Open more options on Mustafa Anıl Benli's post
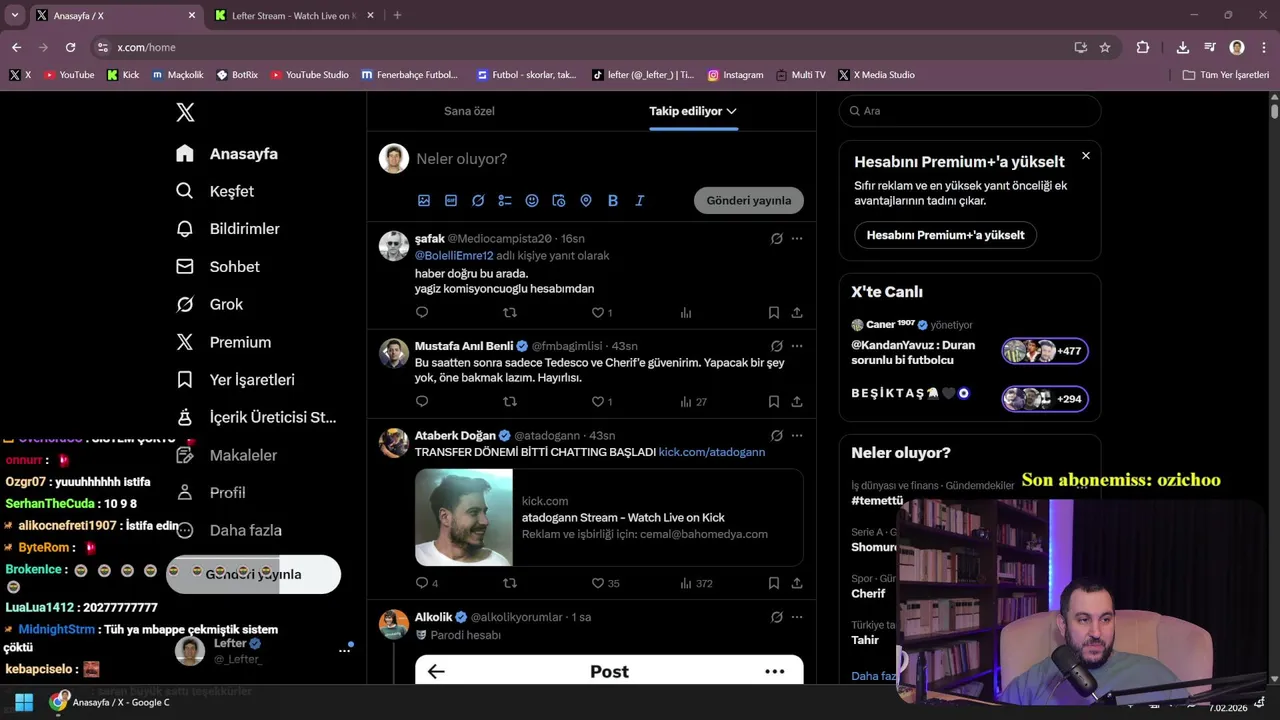 tap(797, 346)
